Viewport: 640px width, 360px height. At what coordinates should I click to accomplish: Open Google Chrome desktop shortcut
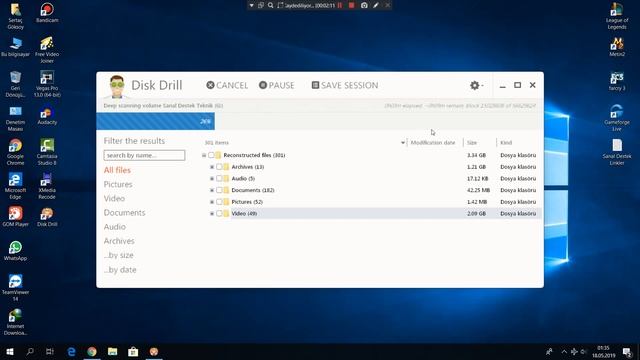16,152
